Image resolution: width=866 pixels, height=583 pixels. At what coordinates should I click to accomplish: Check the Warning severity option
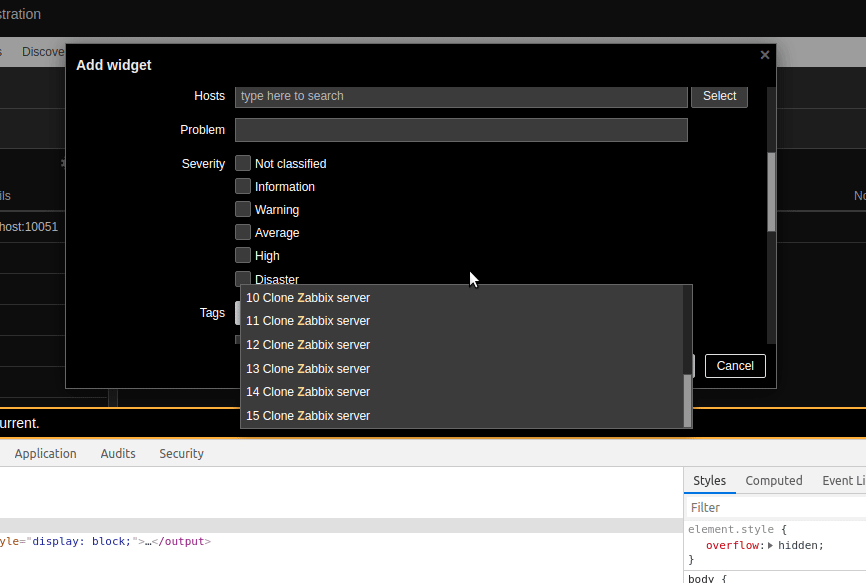tap(243, 209)
